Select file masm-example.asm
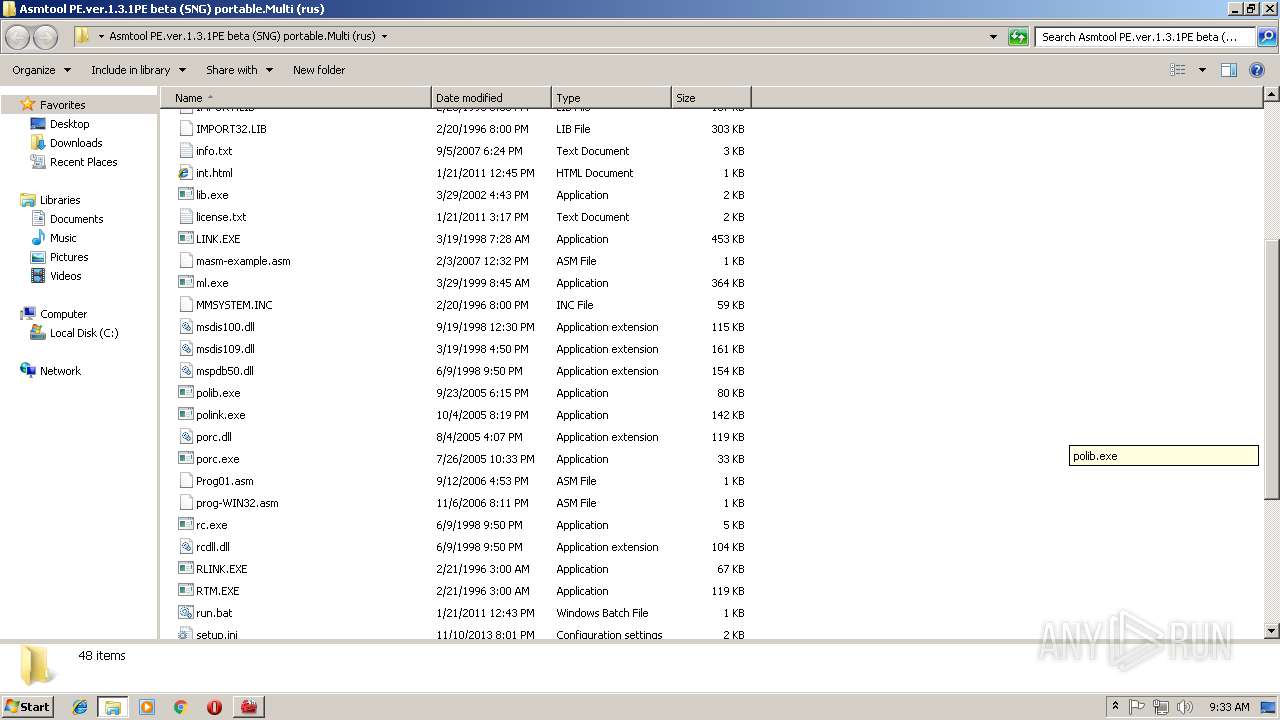The width and height of the screenshot is (1280, 720). tap(243, 261)
